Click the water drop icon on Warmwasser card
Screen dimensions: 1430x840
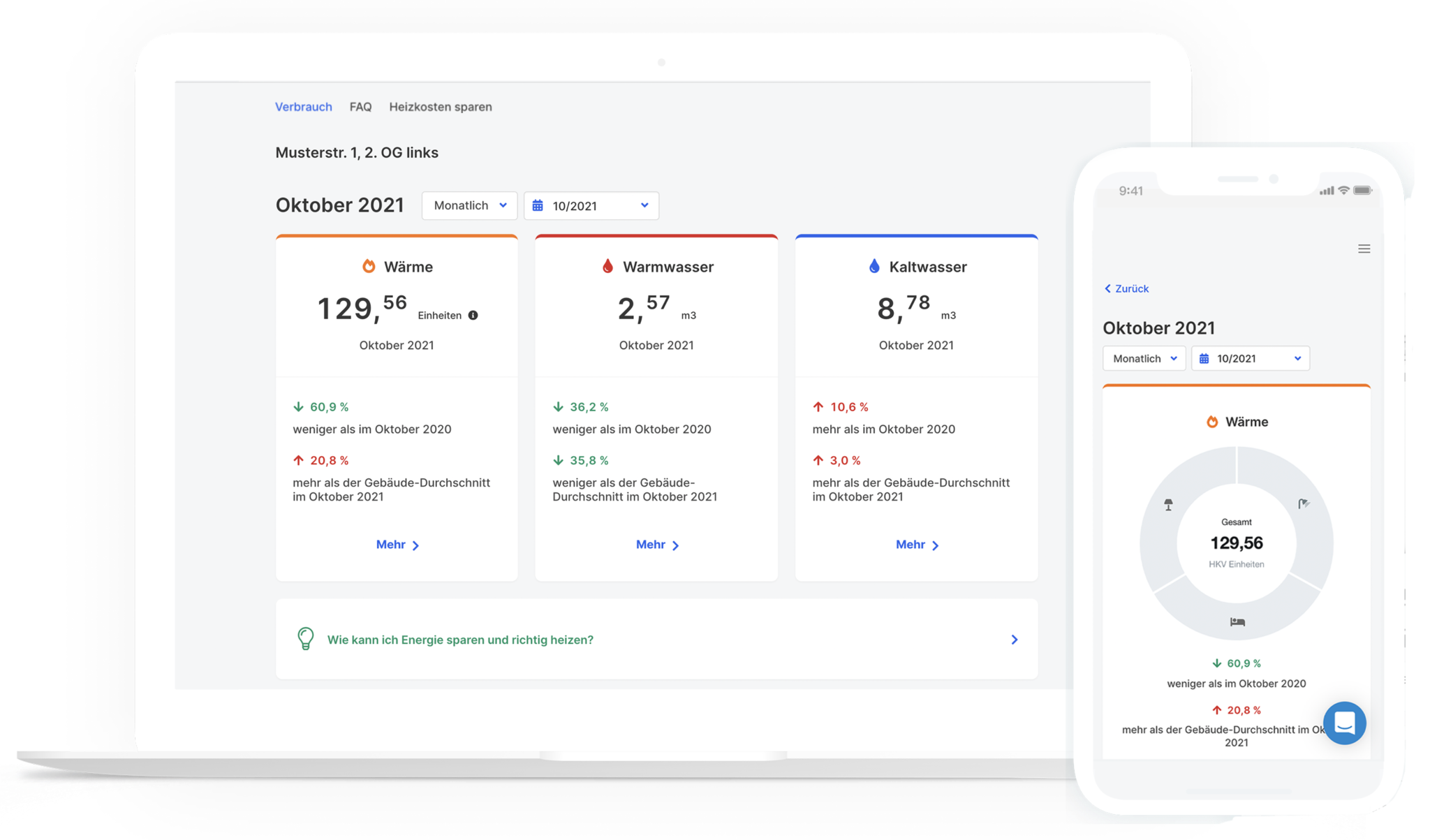pyautogui.click(x=608, y=266)
